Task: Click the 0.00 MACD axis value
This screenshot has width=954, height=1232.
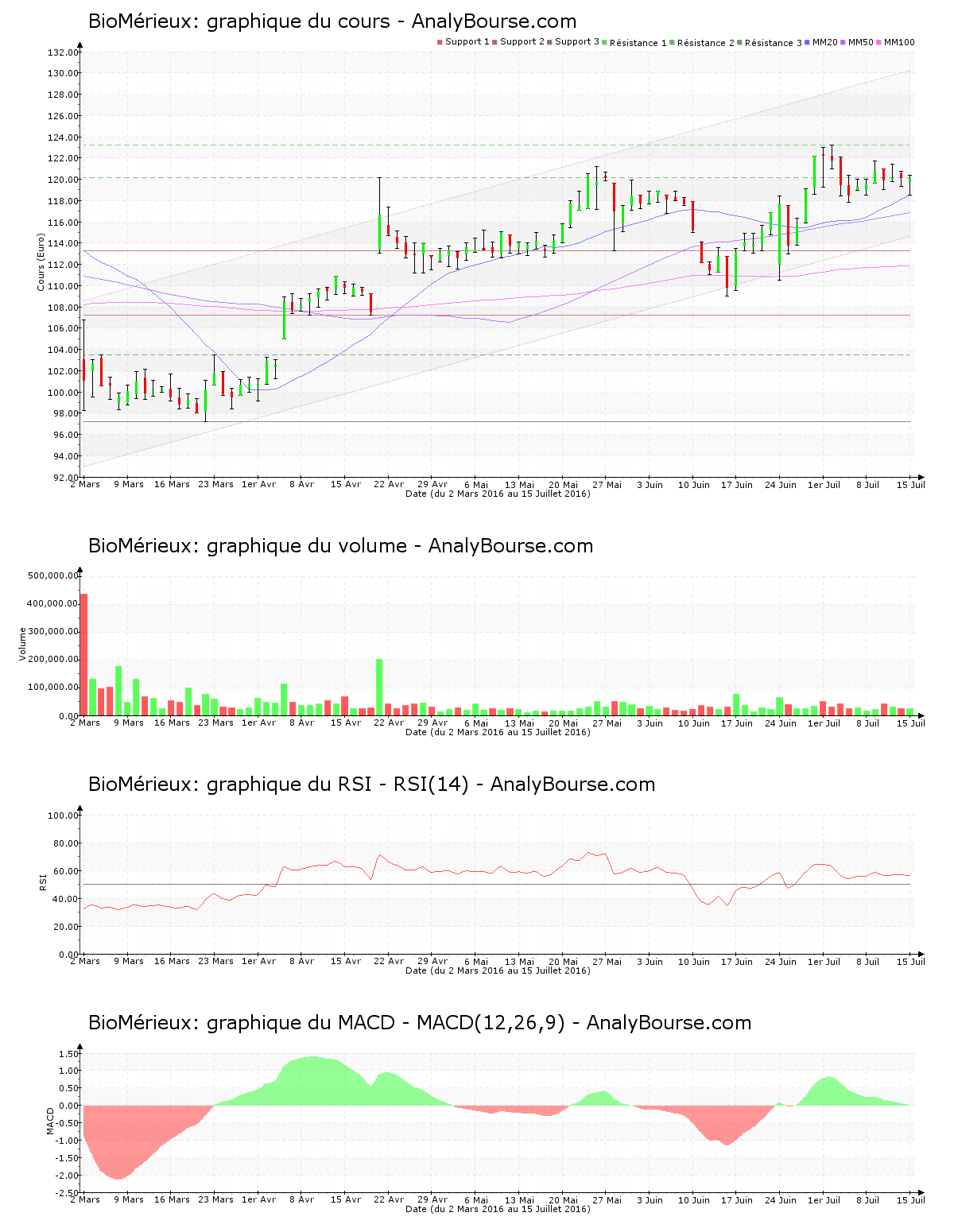Action: tap(68, 1106)
